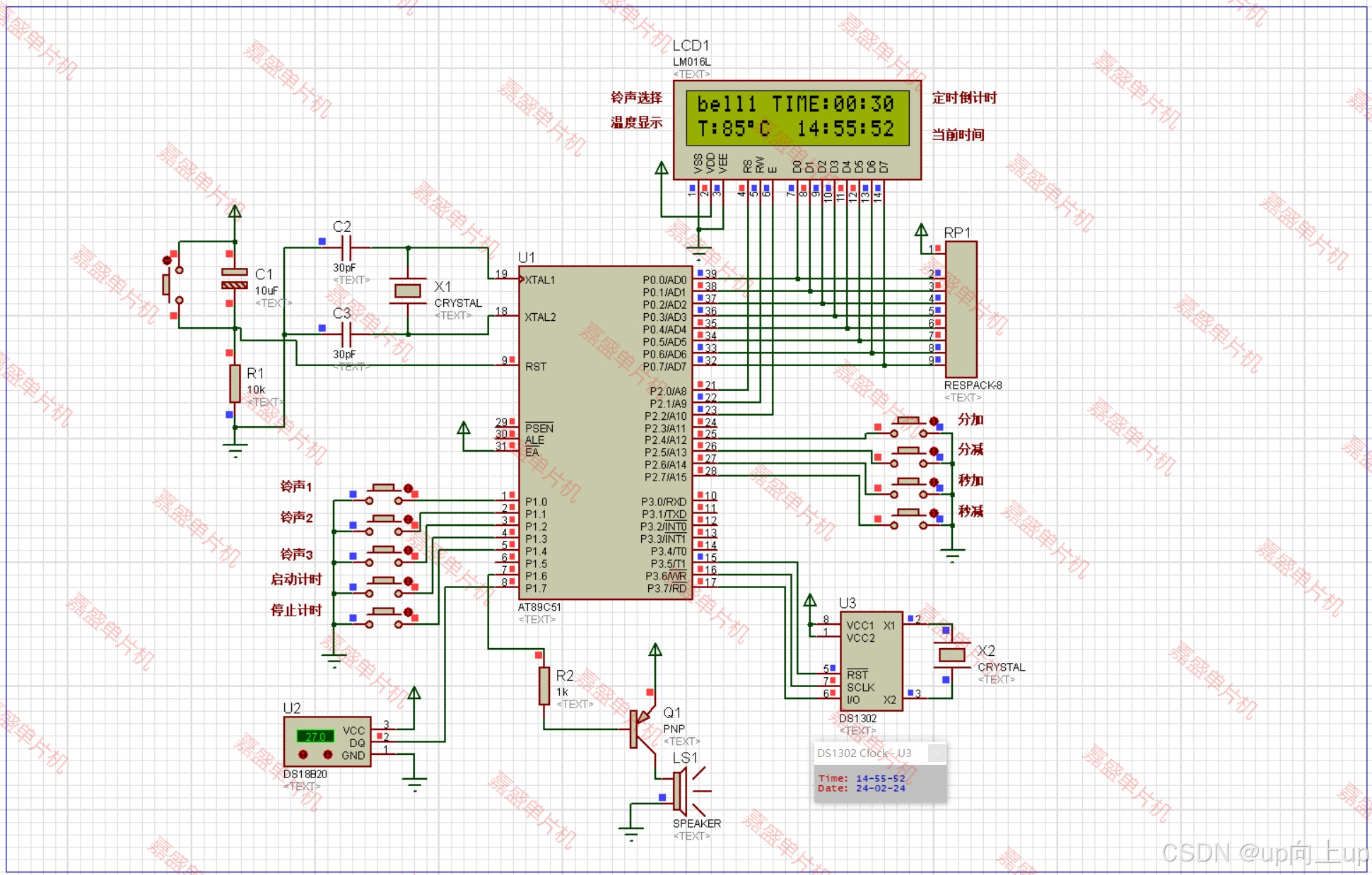Select the AT89C51 microcontroller U1

tap(604, 433)
